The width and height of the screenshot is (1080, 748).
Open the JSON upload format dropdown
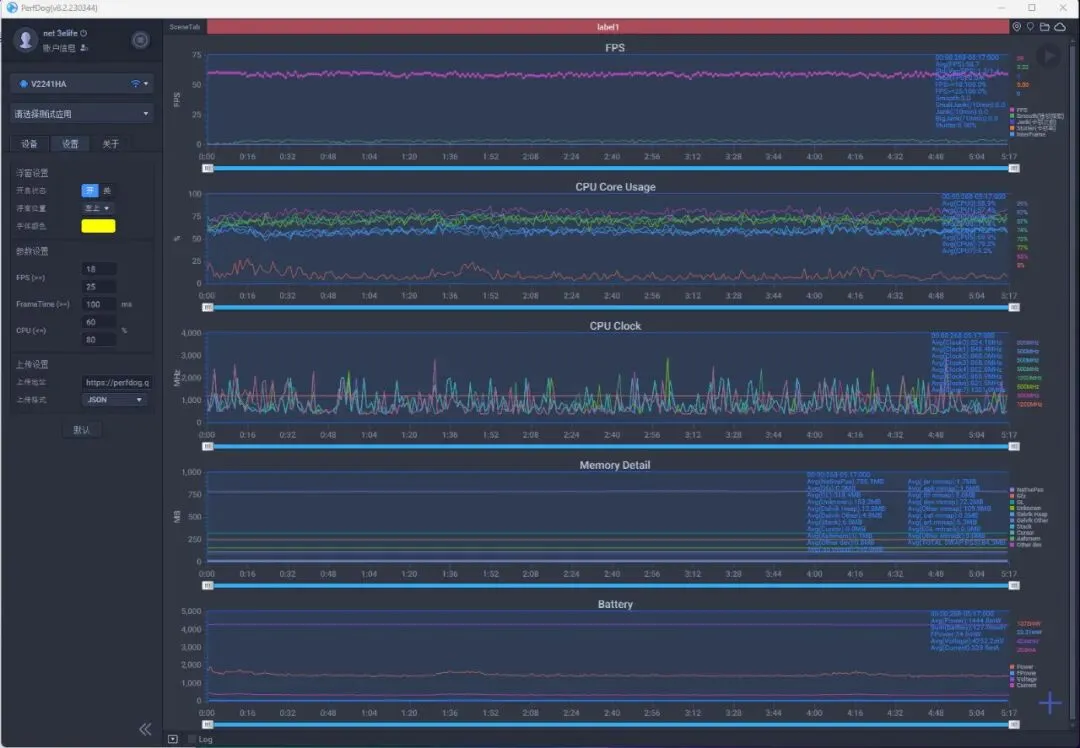coord(114,399)
